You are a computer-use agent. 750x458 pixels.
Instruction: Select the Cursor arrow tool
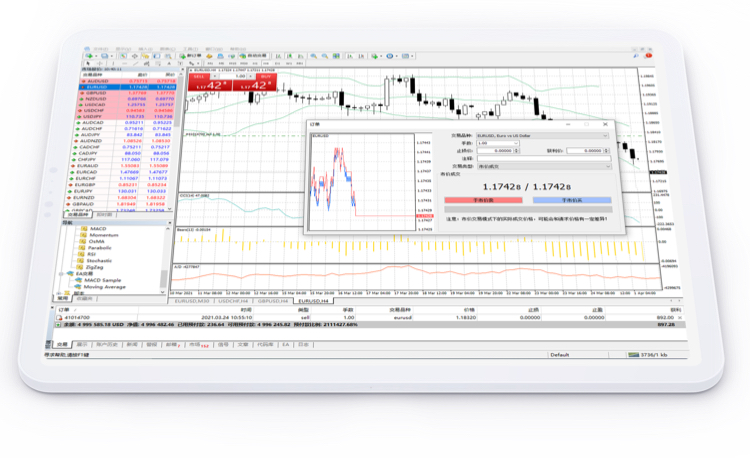[88, 64]
